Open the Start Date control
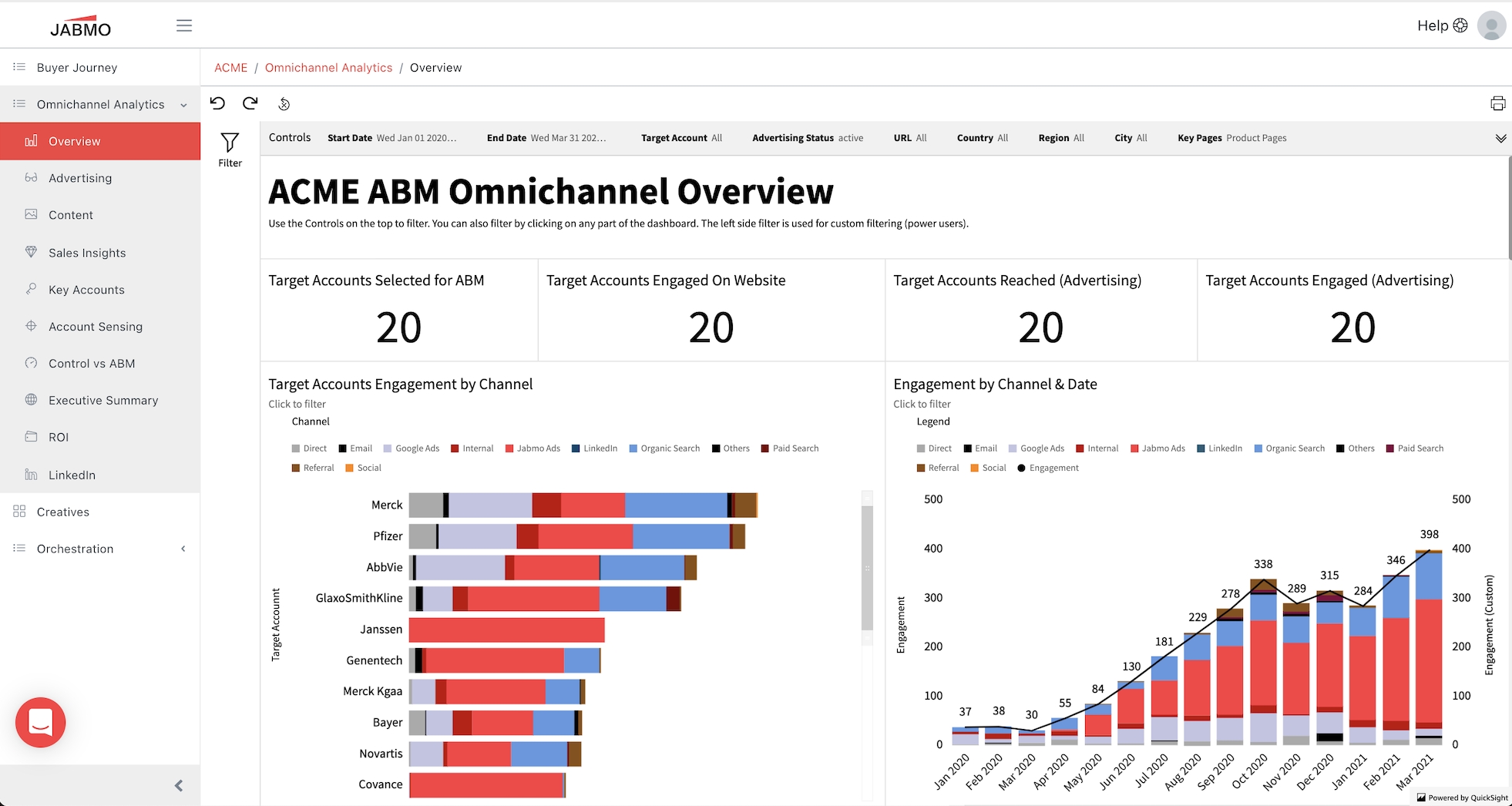The height and width of the screenshot is (806, 1512). [391, 138]
